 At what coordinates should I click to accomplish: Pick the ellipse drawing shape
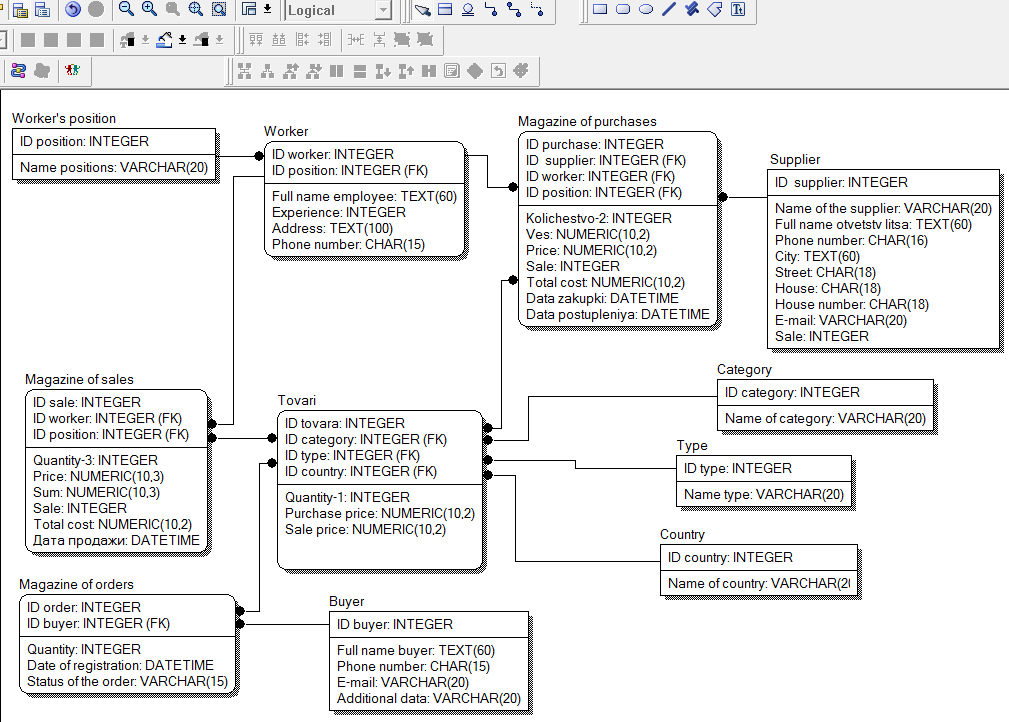tap(646, 10)
